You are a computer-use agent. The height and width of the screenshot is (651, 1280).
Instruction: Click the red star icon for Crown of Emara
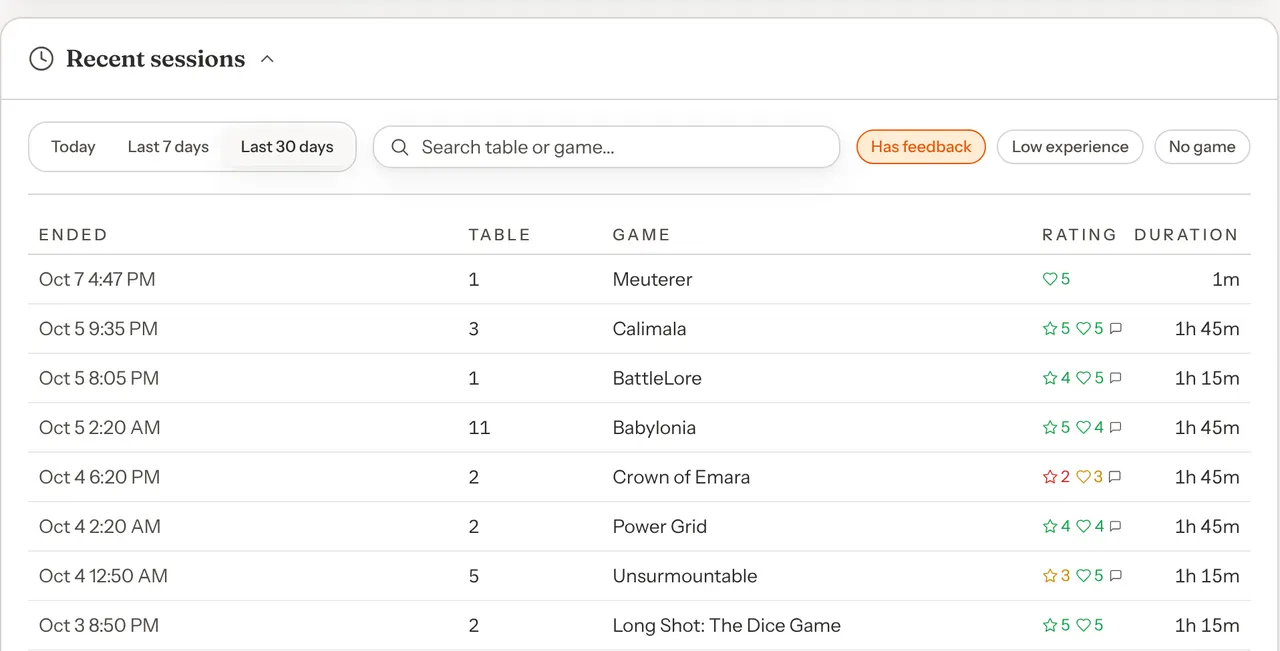coord(1050,477)
